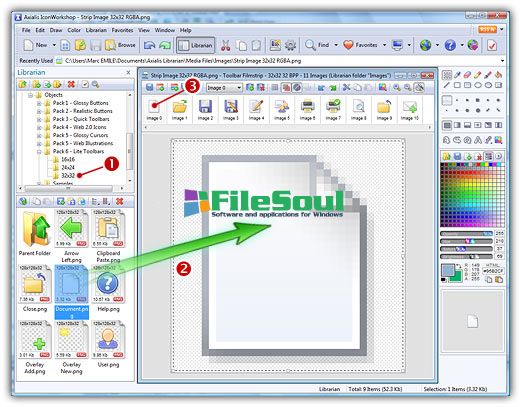Expand the Pack 4 - Web 2.0 Icons node
Image resolution: width=530 pixels, height=407 pixels.
coord(40,129)
